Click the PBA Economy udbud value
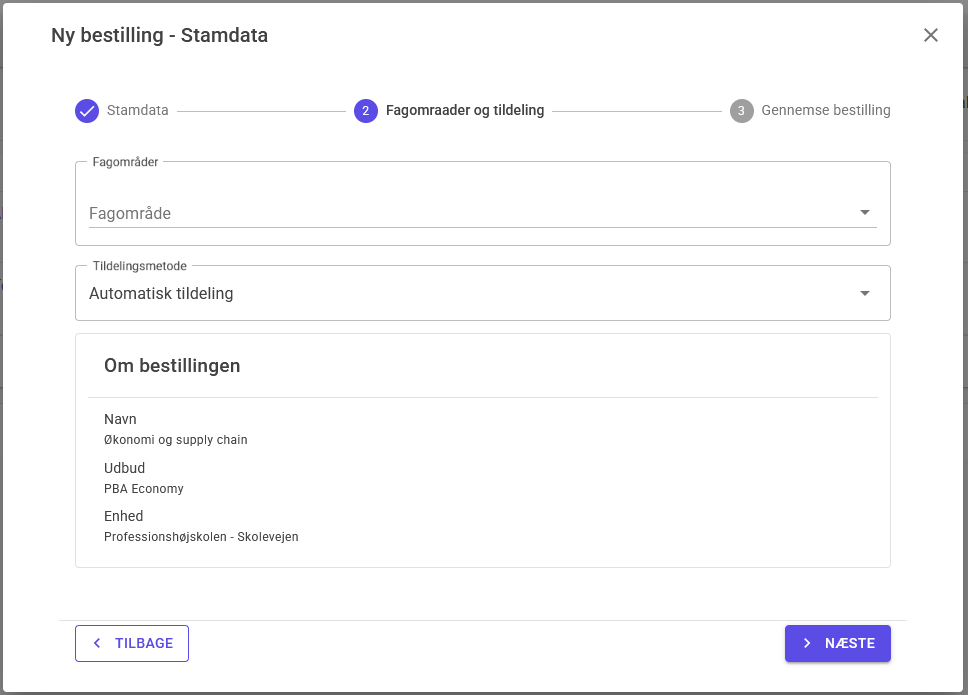The image size is (968, 695). pos(144,489)
